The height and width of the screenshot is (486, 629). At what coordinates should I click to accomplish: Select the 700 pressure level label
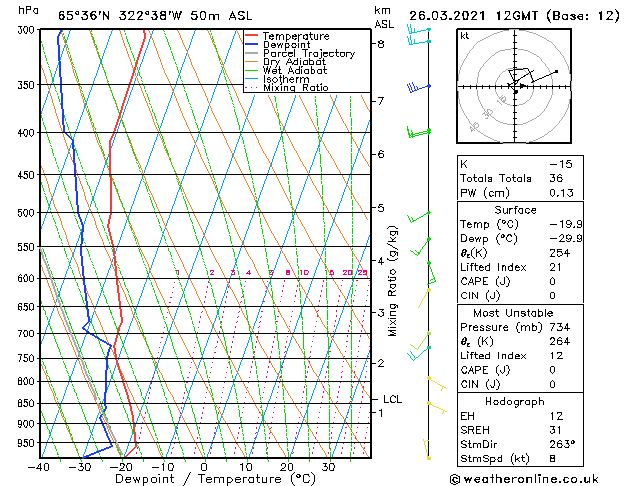click(x=28, y=334)
